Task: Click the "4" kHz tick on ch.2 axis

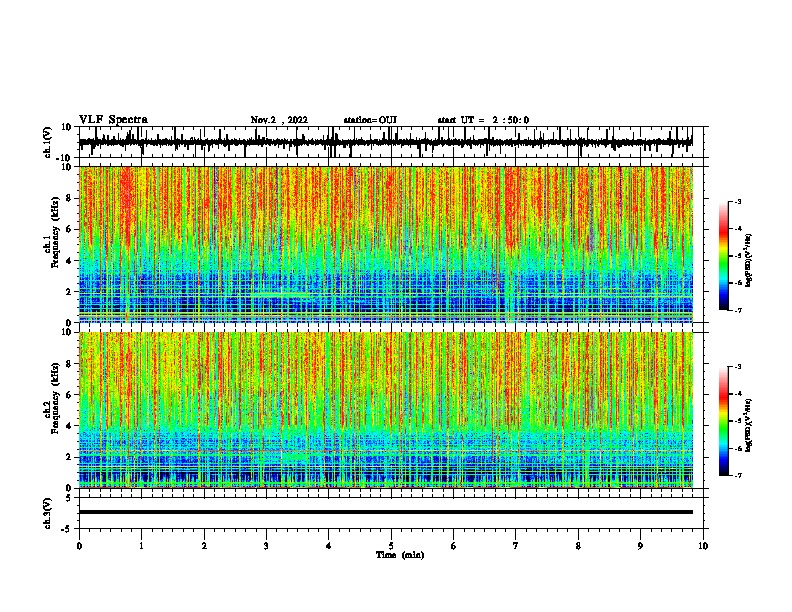Action: (x=69, y=426)
